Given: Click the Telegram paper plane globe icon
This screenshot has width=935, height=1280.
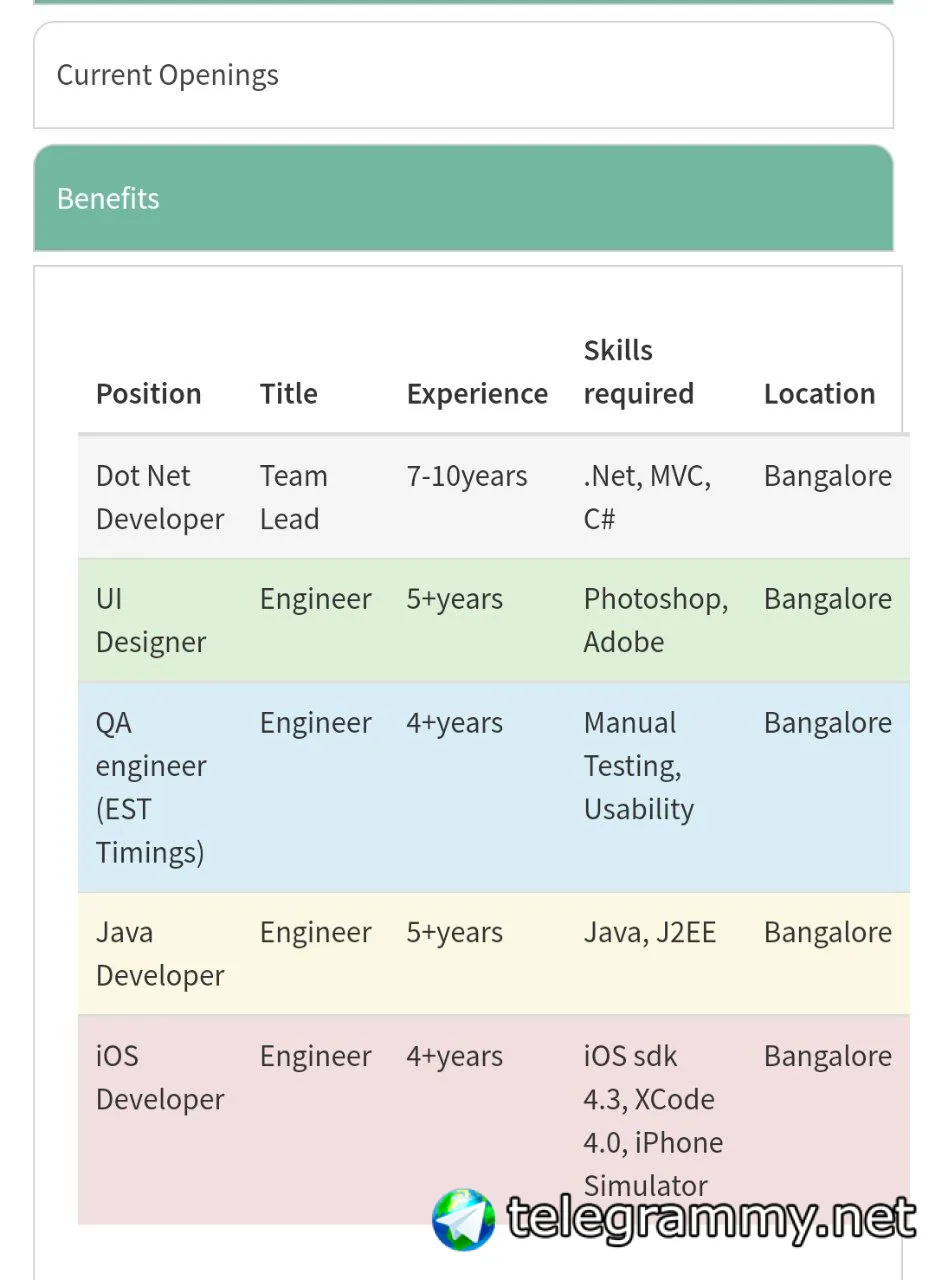Looking at the screenshot, I should pos(463,1219).
